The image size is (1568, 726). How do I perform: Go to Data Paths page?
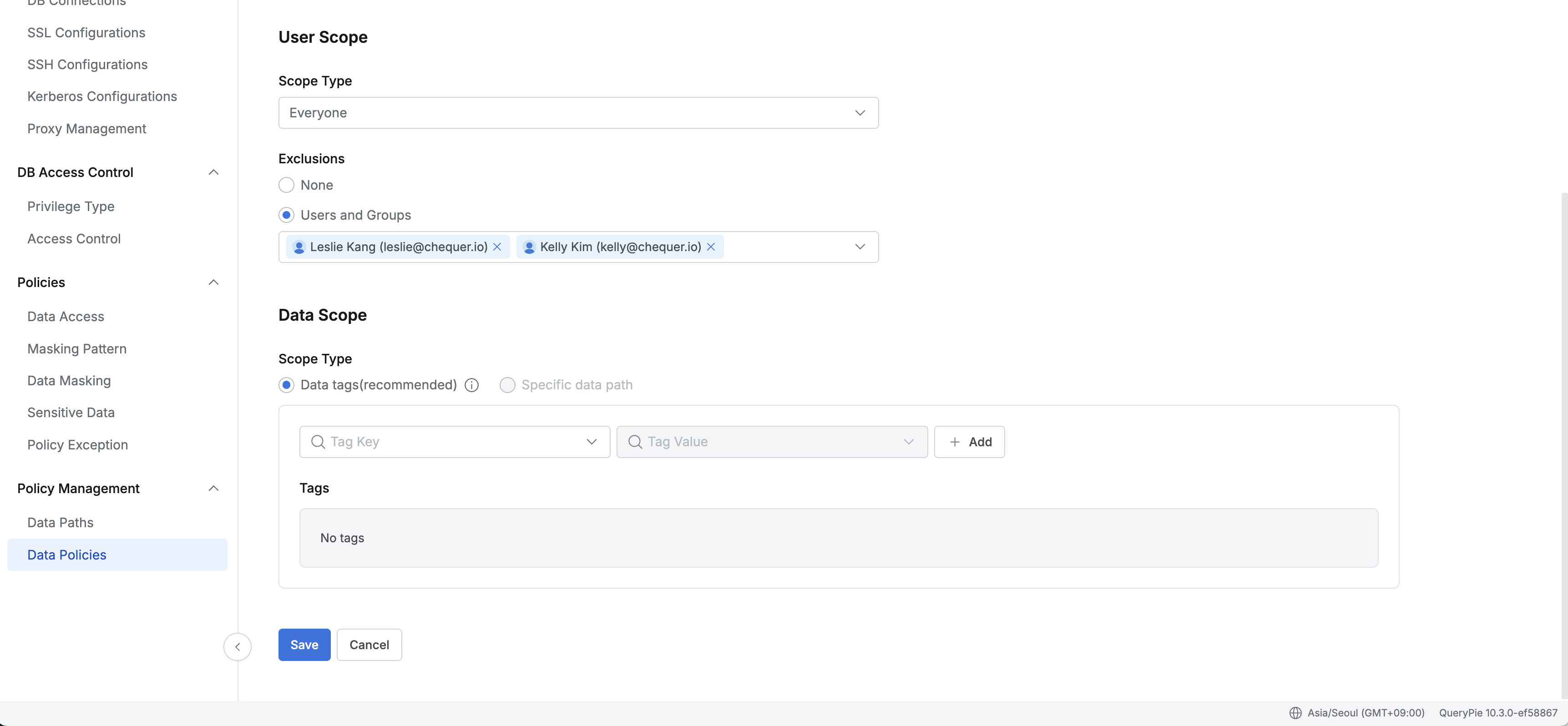[x=60, y=522]
